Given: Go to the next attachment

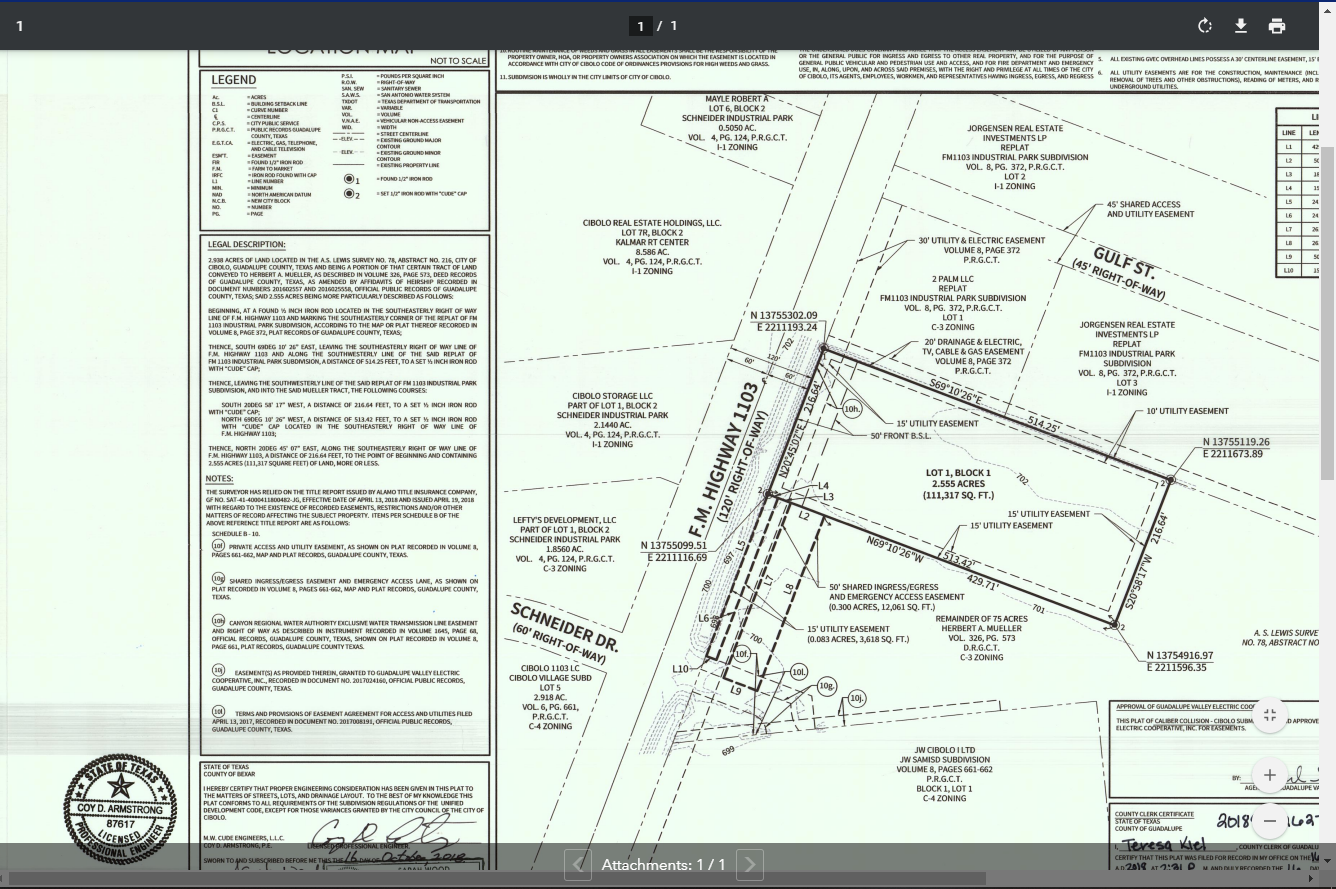Looking at the screenshot, I should [x=750, y=865].
